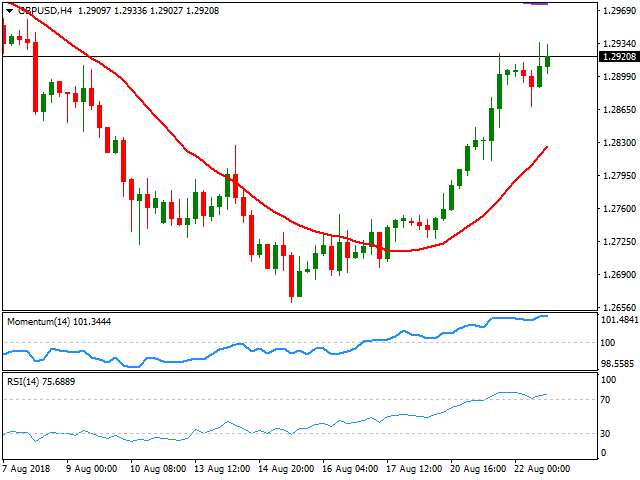Click the 1.27250 price scale value

coord(620,242)
